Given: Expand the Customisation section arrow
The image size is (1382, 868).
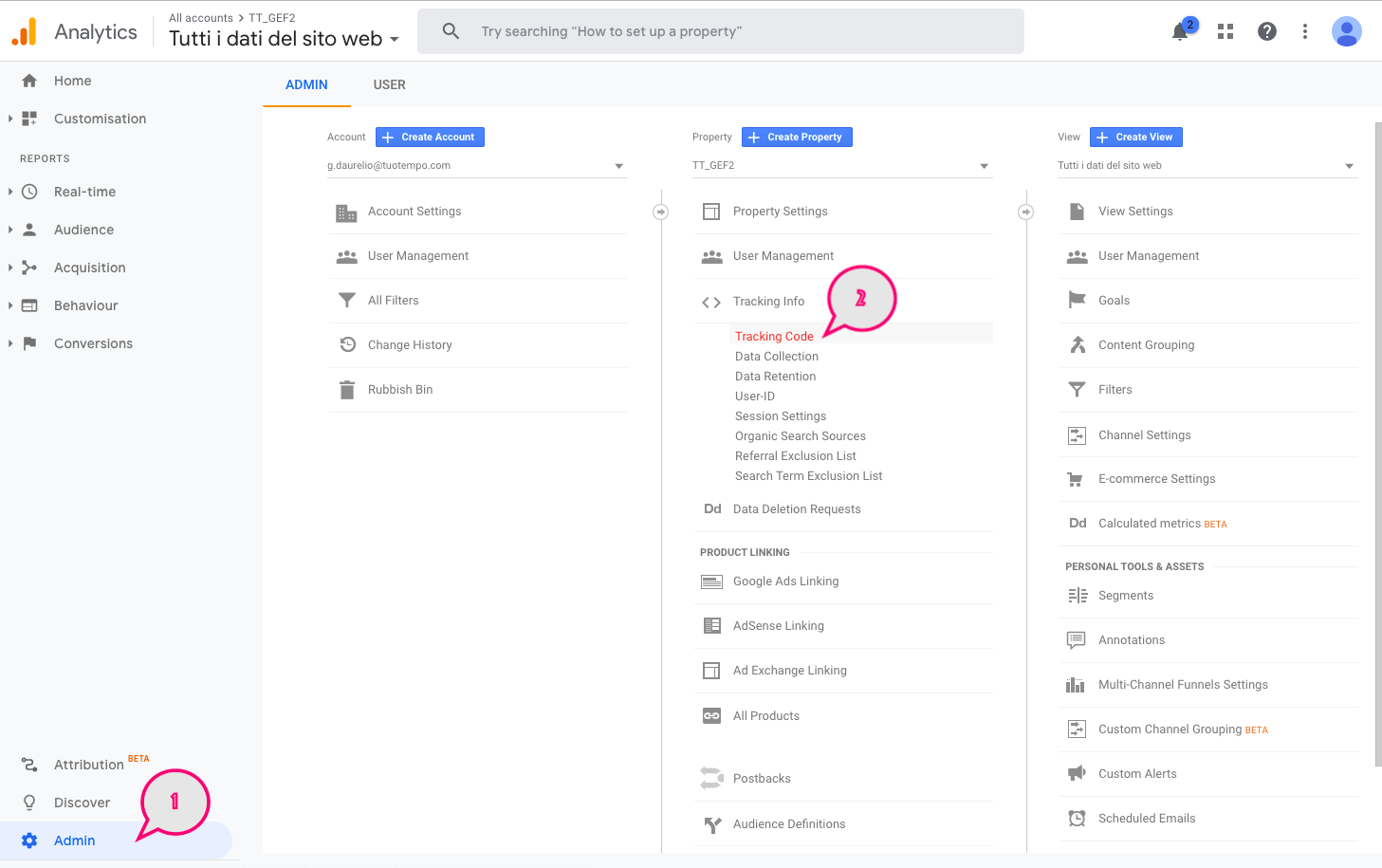Looking at the screenshot, I should [10, 119].
